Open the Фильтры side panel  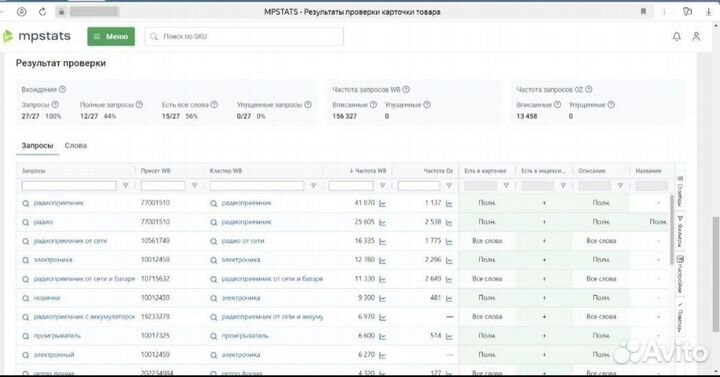(x=680, y=231)
